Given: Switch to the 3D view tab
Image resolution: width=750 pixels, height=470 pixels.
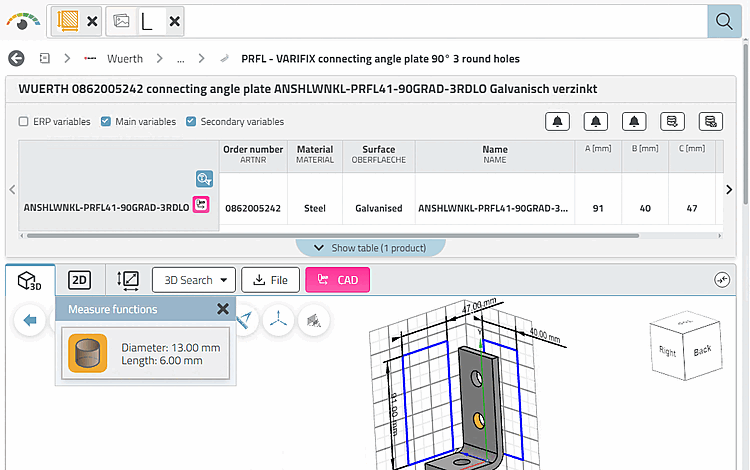Looking at the screenshot, I should tap(30, 280).
